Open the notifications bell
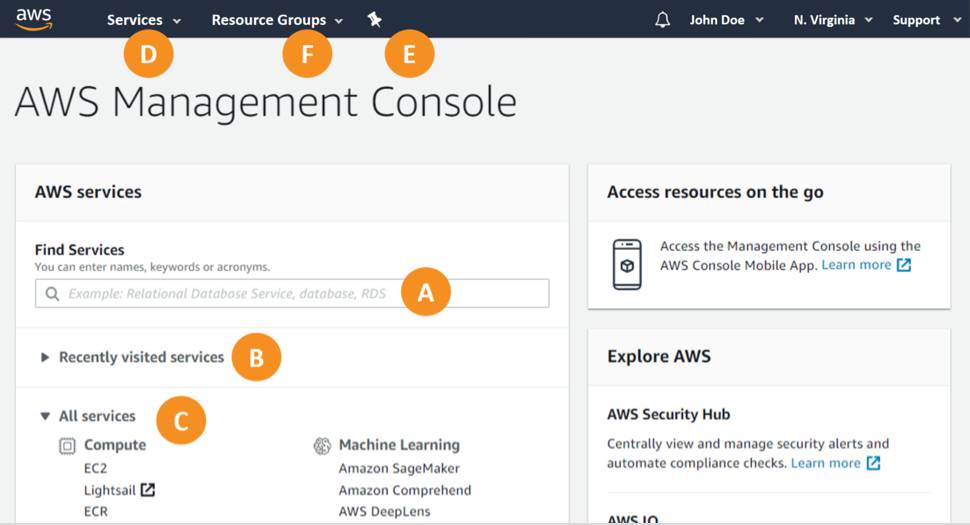The height and width of the screenshot is (525, 970). (663, 20)
